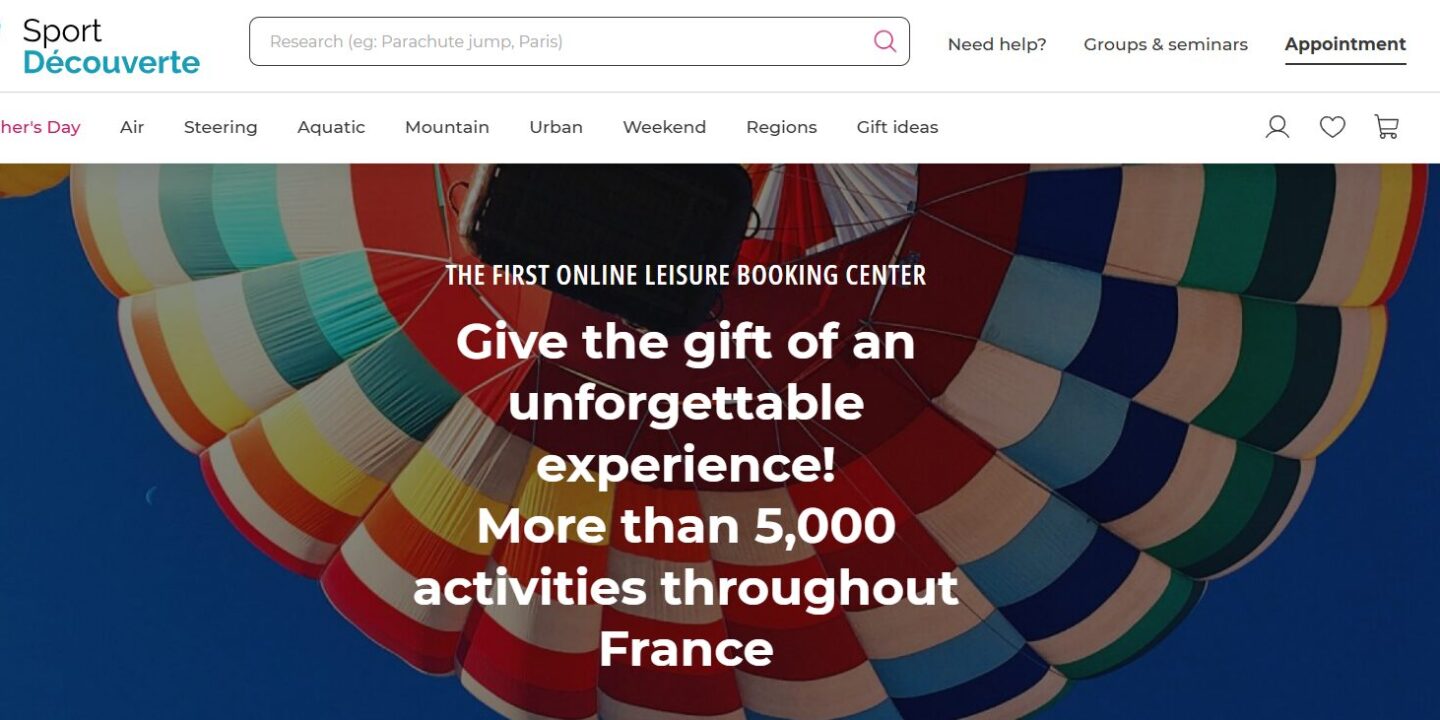Click the magnifying glass search icon

pos(884,41)
